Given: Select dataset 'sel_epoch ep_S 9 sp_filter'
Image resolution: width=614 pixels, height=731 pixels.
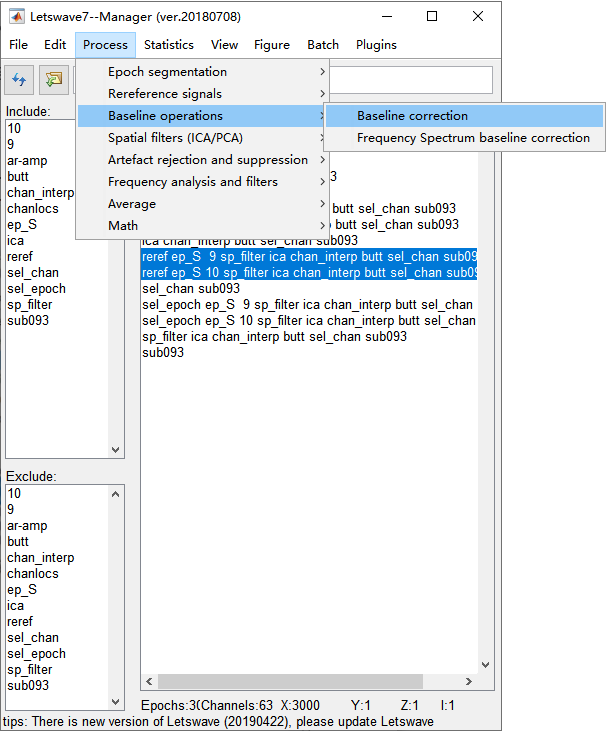Looking at the screenshot, I should click(309, 305).
